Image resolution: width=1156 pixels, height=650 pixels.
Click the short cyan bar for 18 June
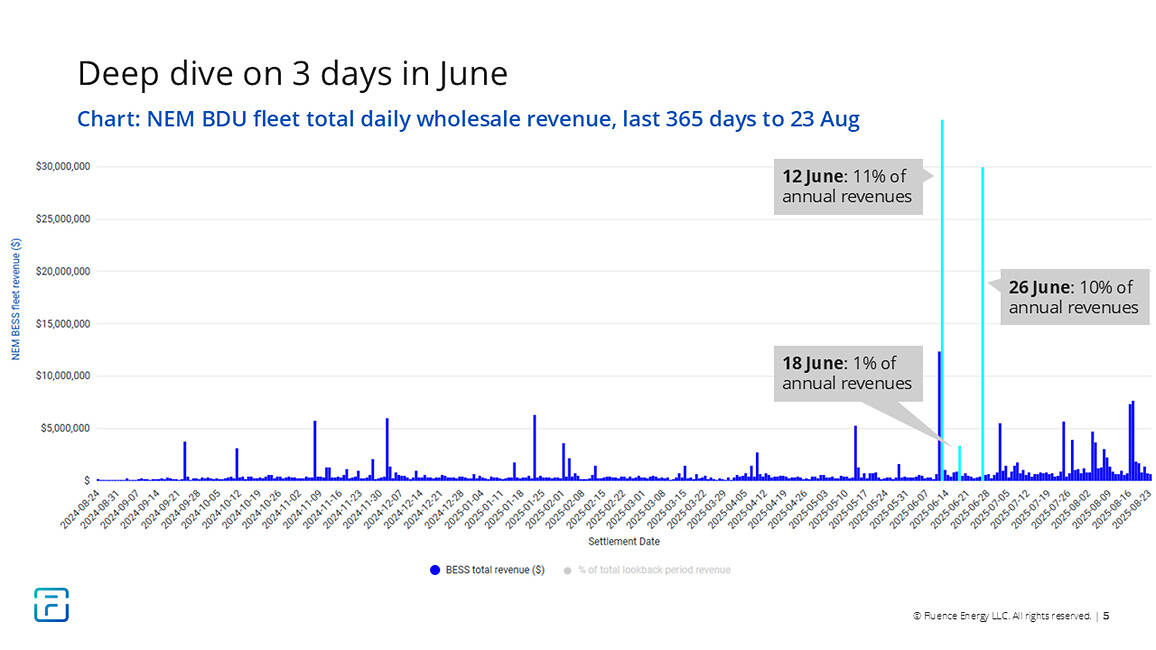click(959, 463)
